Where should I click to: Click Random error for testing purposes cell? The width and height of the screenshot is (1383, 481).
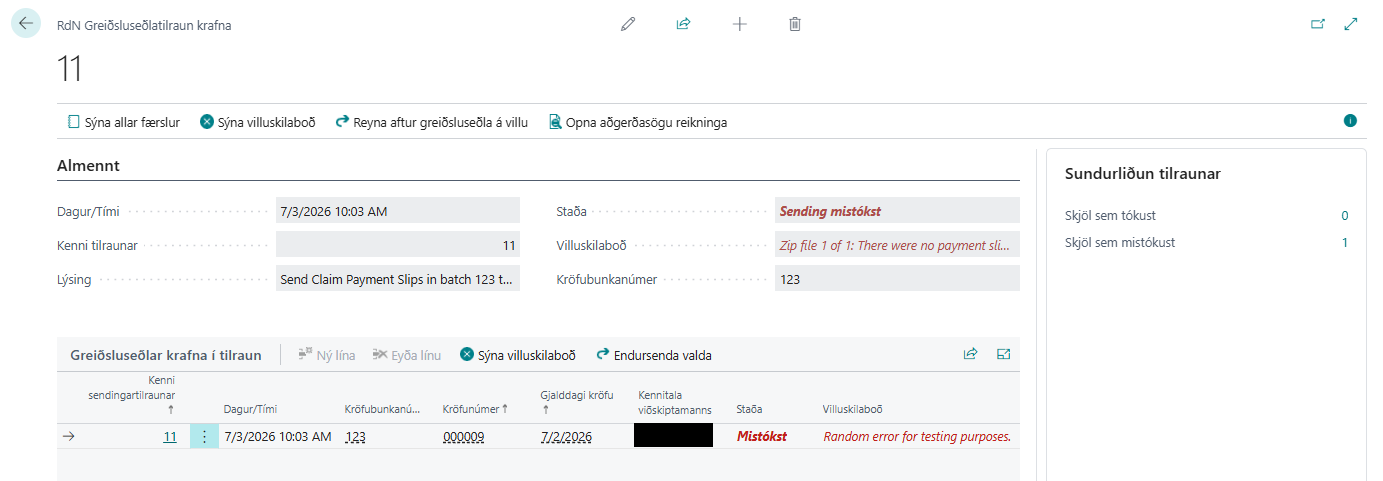point(917,436)
